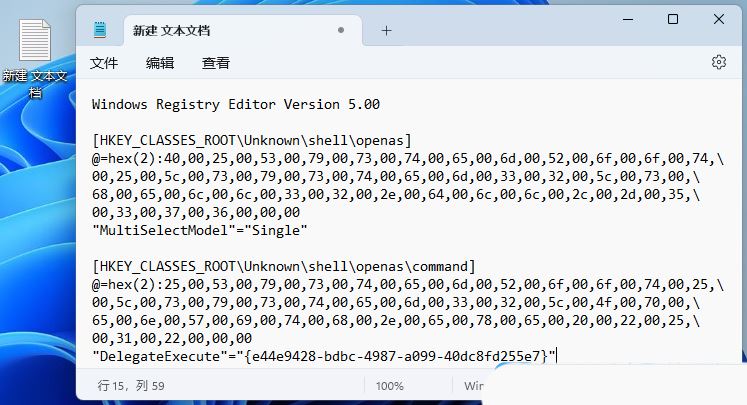Maximize the Notepad window
Image resolution: width=747 pixels, height=405 pixels.
pyautogui.click(x=673, y=20)
